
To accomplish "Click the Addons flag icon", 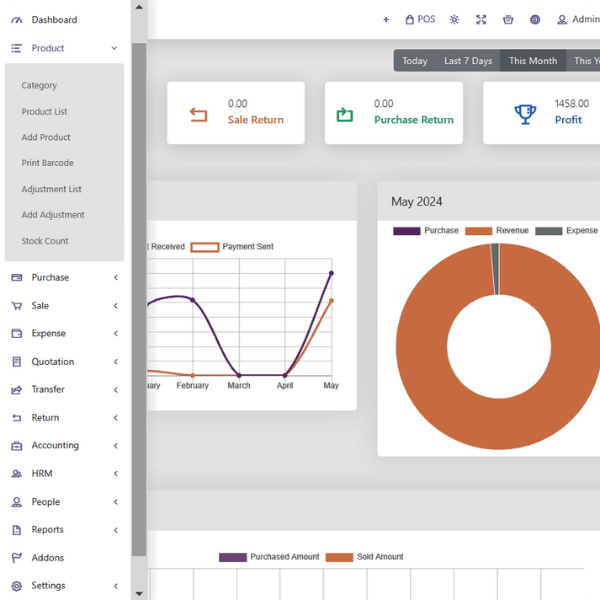I will (16, 558).
